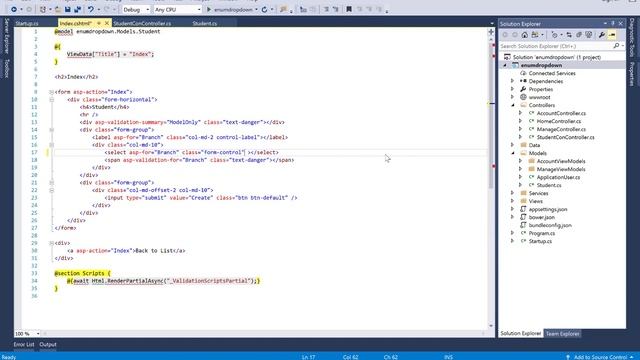This screenshot has height=360, width=640.
Task: Switch to the Student.cs editor tab
Action: tap(204, 23)
